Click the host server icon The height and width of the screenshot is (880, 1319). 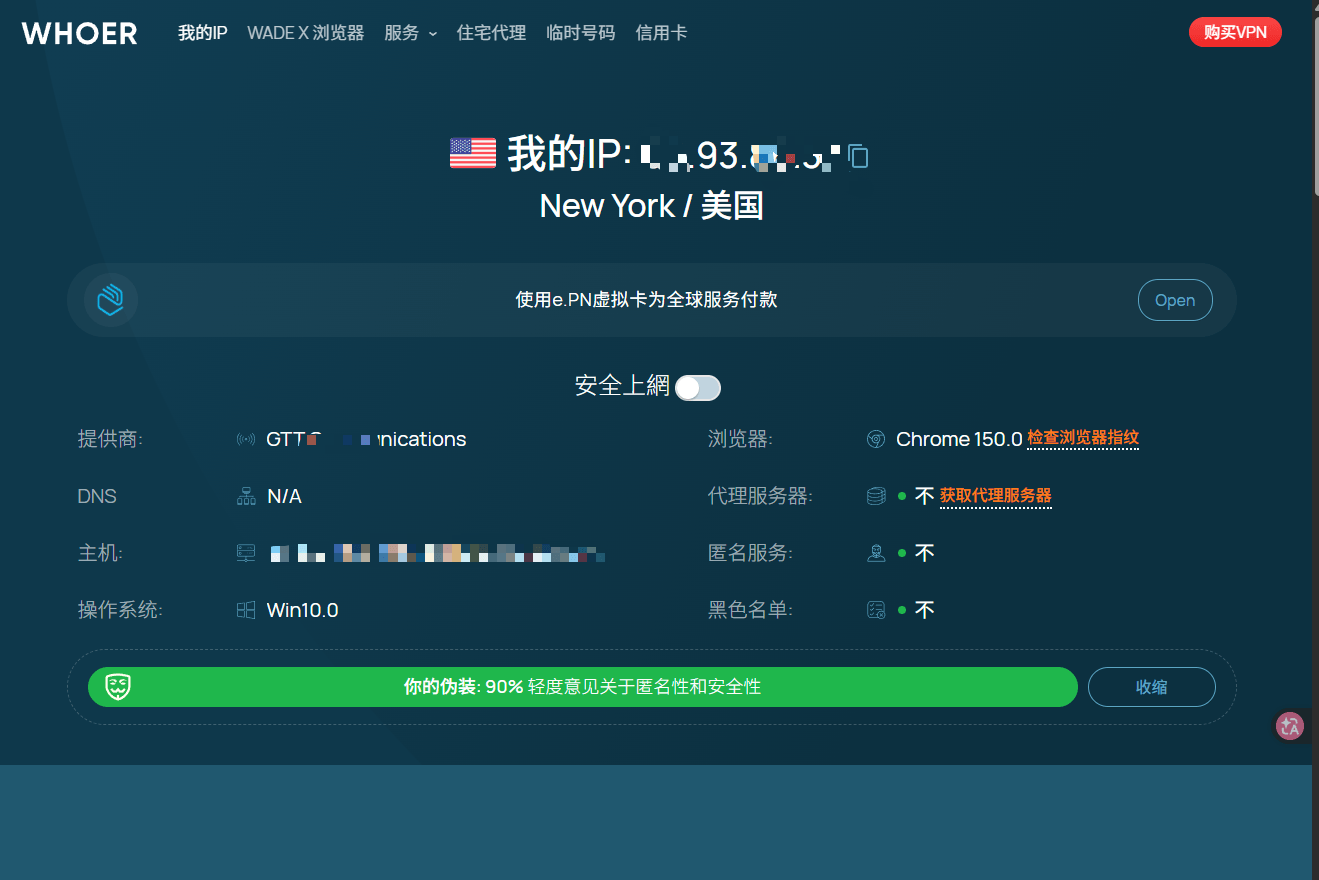point(246,553)
